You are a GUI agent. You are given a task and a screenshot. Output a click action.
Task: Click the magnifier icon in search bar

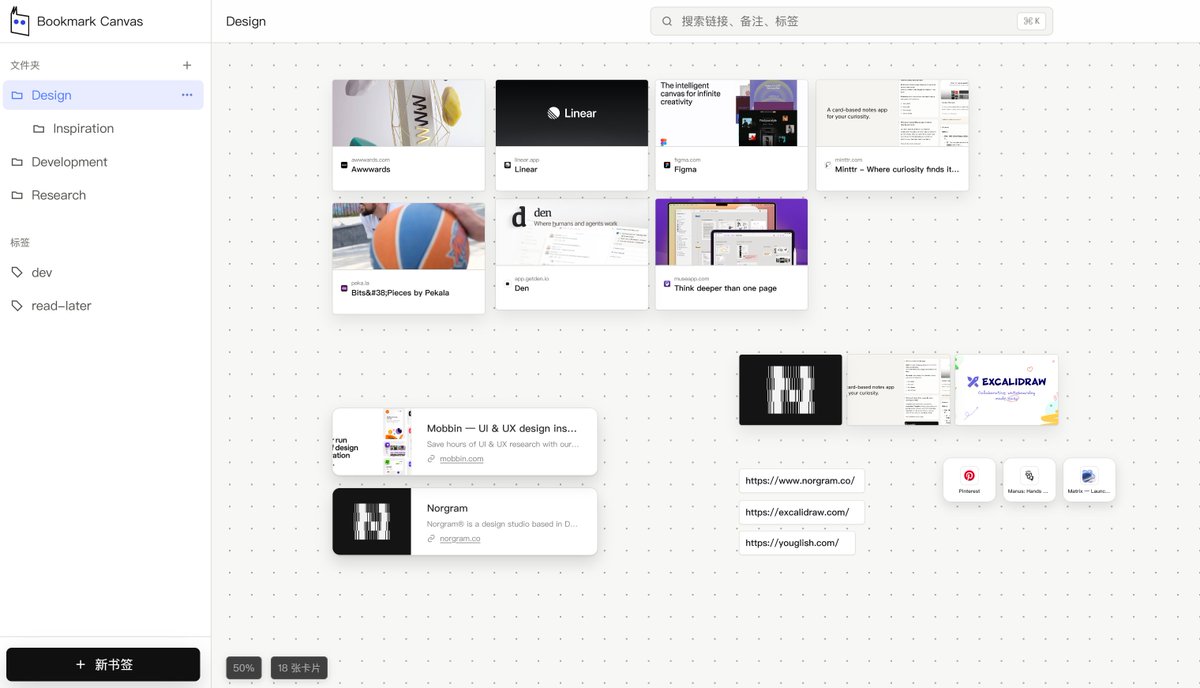tap(667, 21)
